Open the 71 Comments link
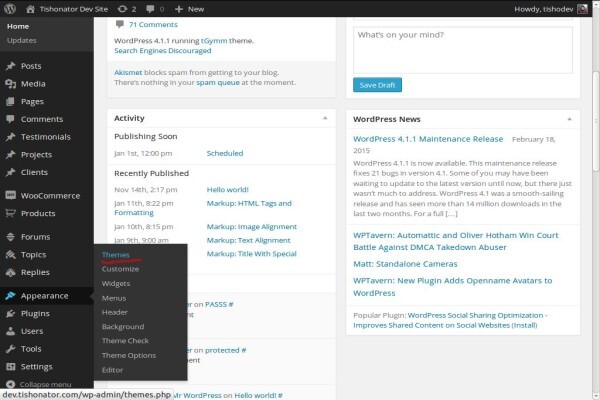 pos(153,24)
